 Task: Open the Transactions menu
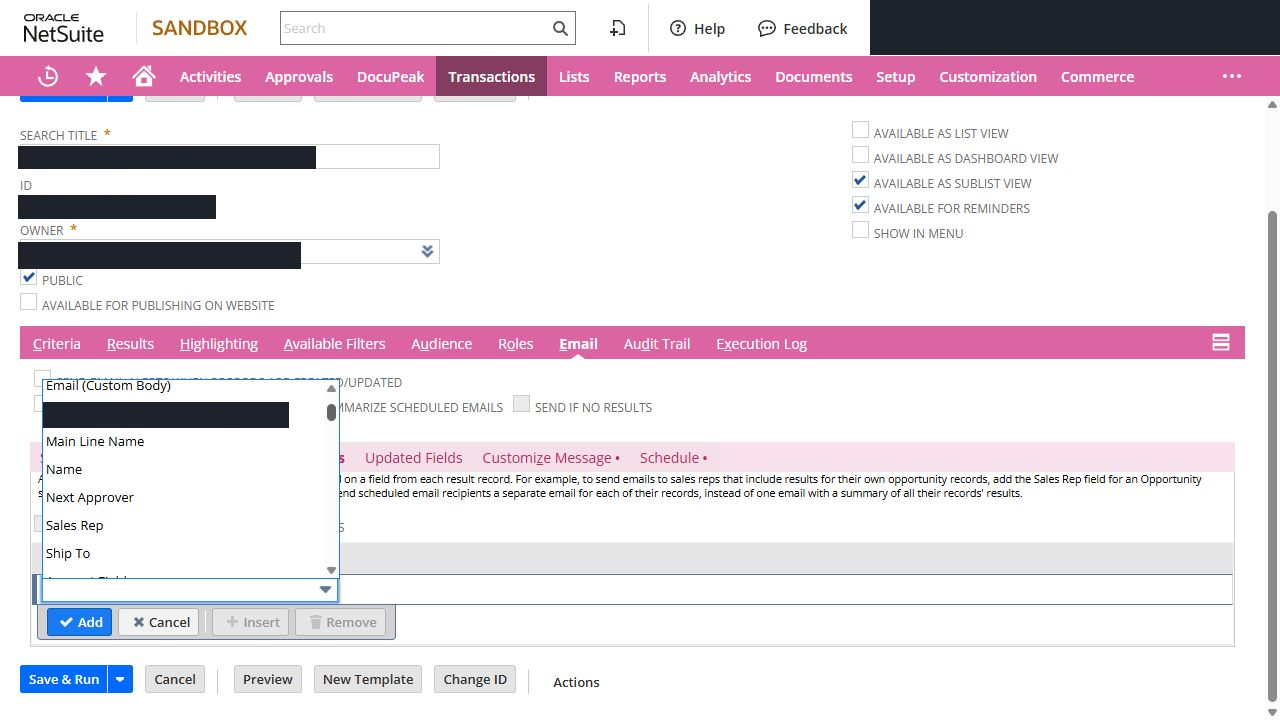pyautogui.click(x=491, y=76)
